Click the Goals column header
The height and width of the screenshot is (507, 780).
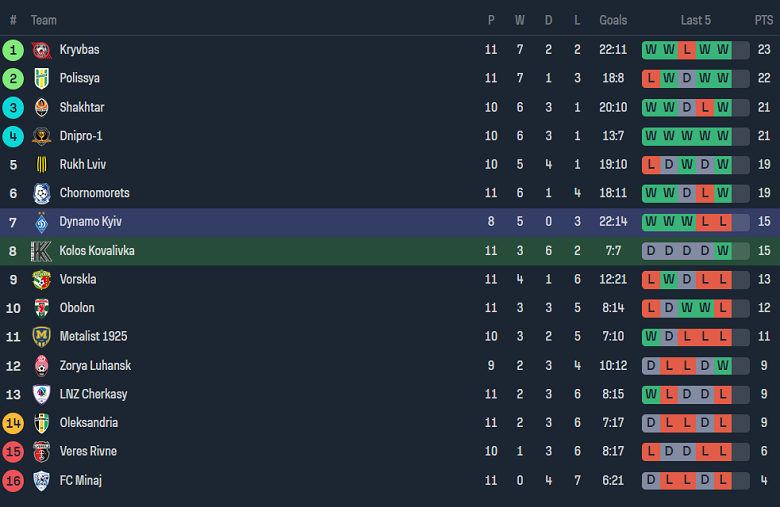[x=613, y=20]
